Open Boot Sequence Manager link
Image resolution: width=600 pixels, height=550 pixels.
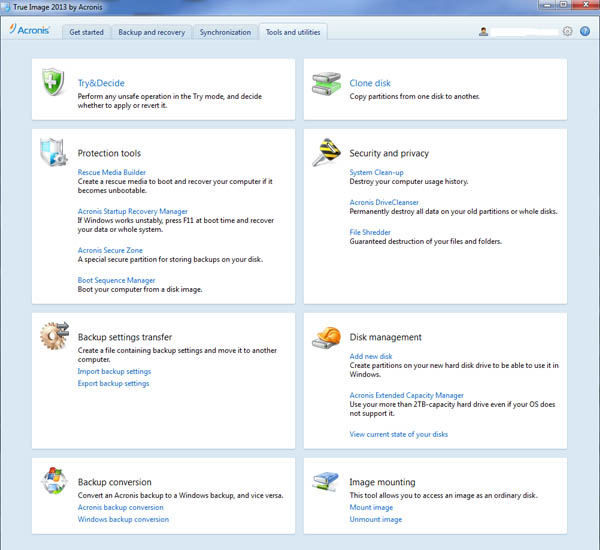116,280
